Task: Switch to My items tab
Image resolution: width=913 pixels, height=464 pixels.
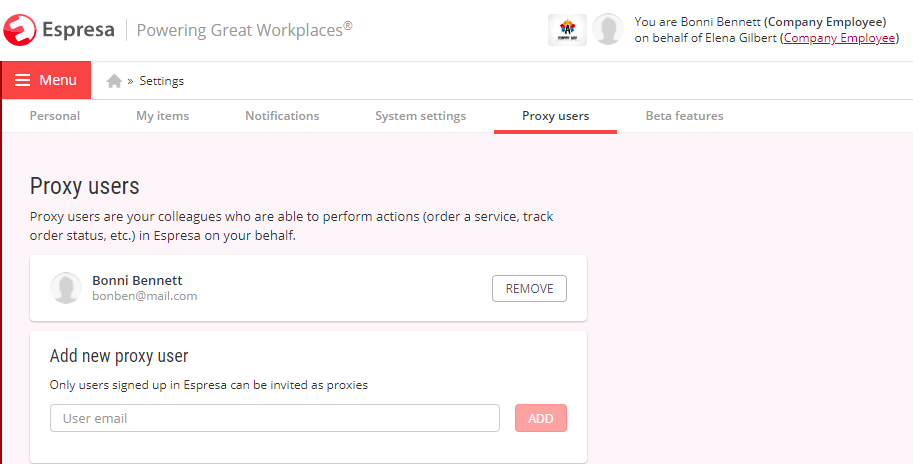Action: click(162, 116)
